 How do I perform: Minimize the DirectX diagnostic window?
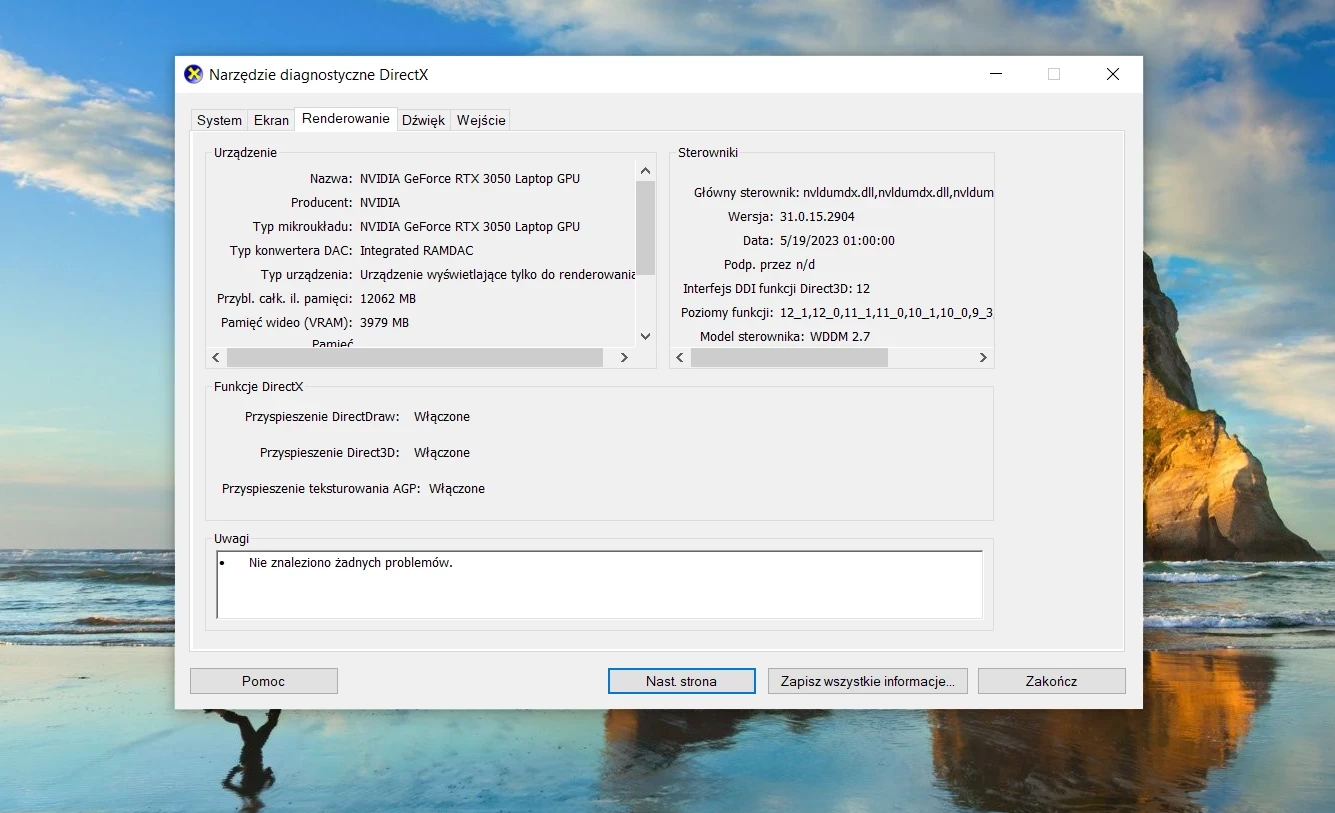point(995,74)
